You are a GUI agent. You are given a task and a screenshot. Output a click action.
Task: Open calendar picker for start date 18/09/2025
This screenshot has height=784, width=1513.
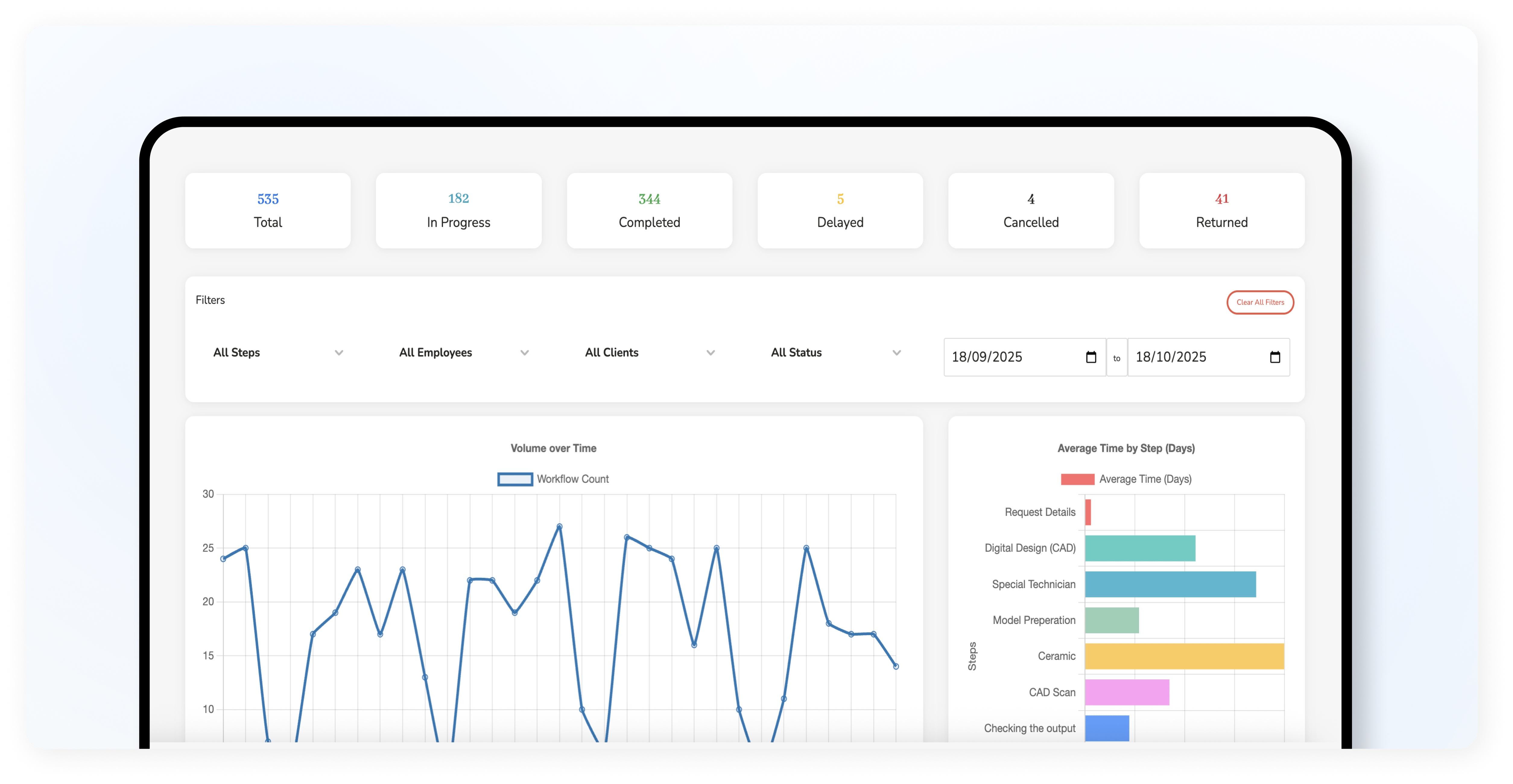1091,357
